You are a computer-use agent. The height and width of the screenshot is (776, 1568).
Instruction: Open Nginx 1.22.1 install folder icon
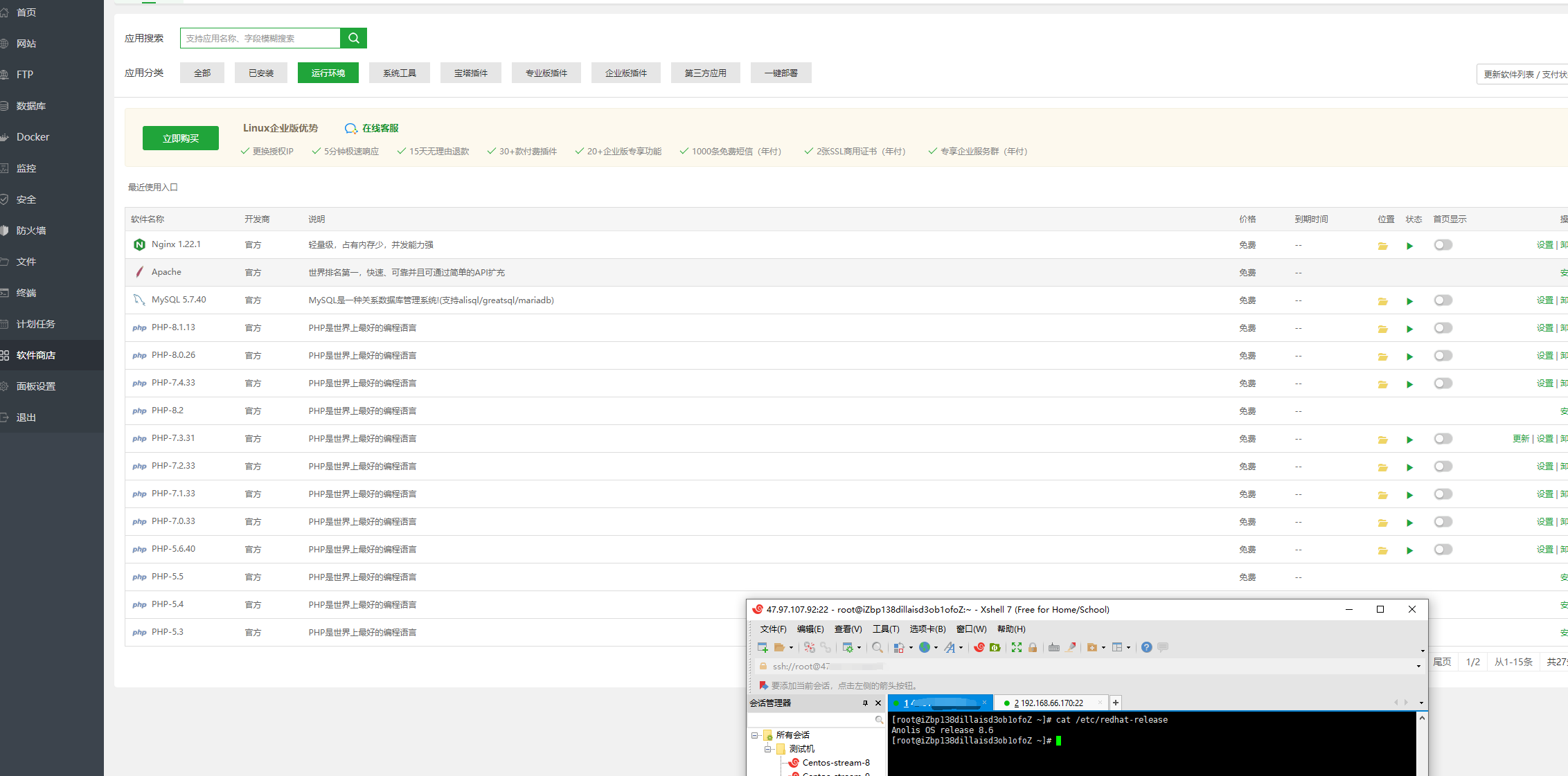click(1382, 246)
